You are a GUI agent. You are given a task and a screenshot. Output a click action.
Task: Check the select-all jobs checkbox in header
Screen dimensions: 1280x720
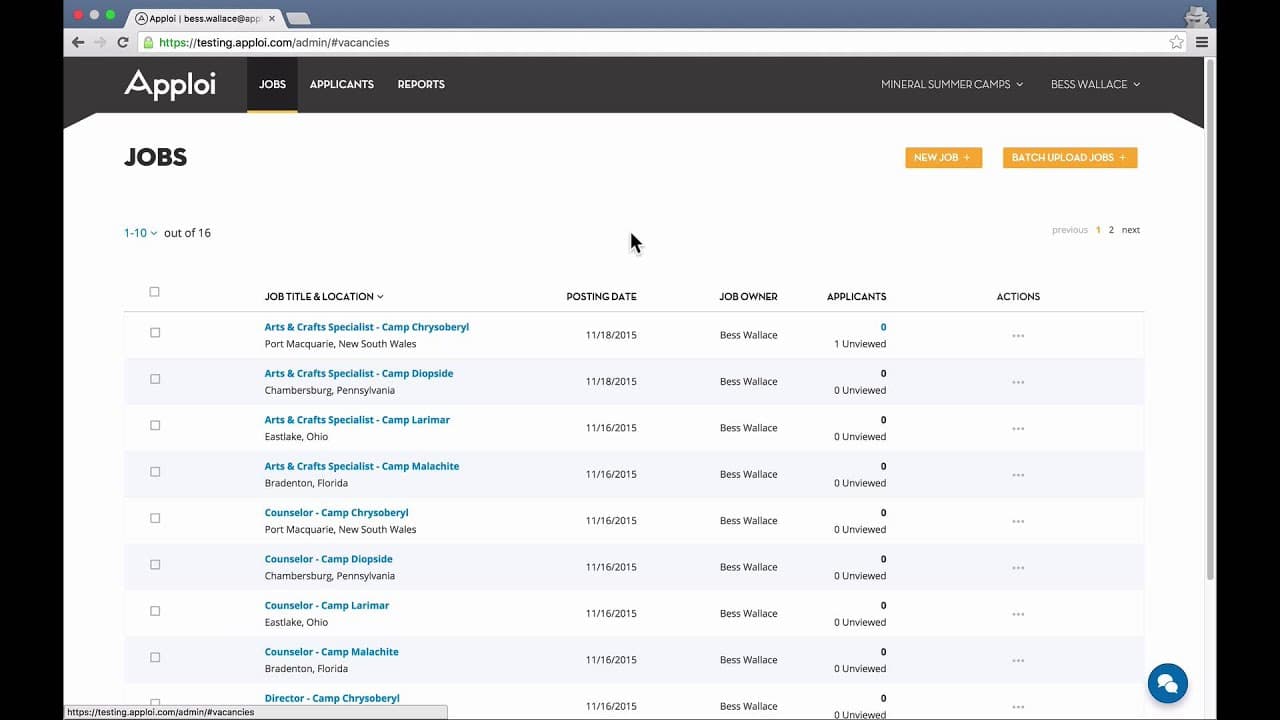[x=154, y=292]
